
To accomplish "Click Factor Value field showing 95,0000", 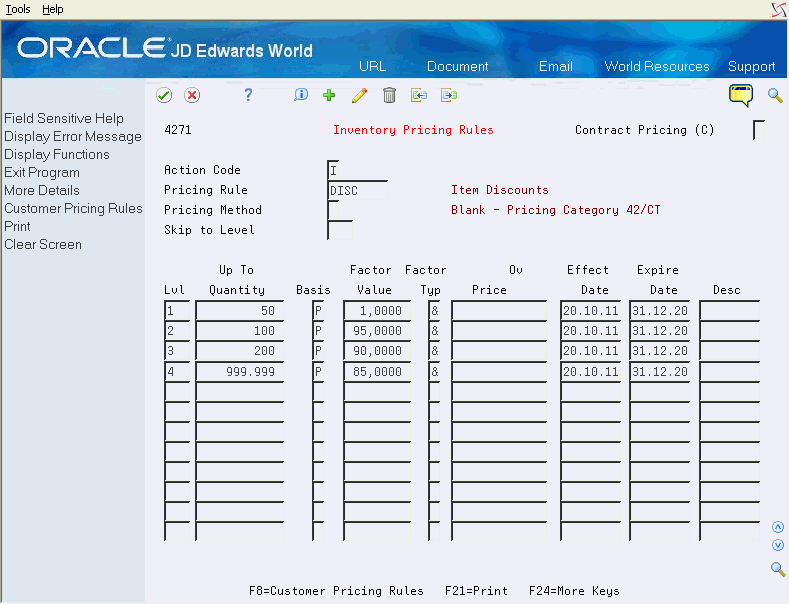I will (377, 331).
